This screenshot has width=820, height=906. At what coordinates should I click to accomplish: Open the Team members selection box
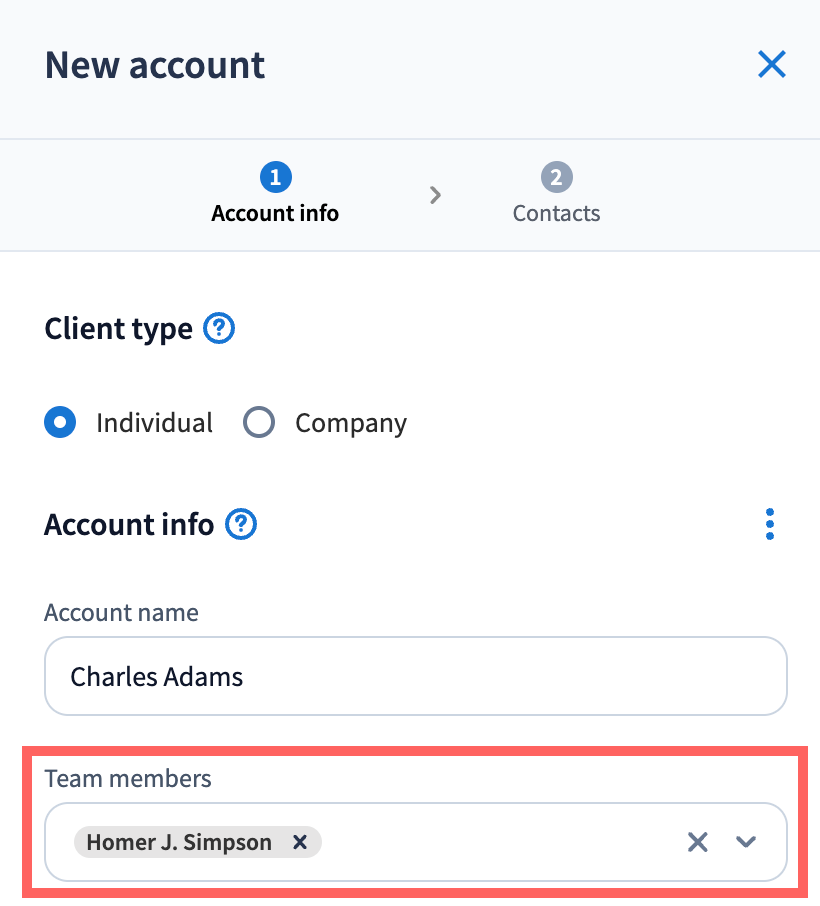click(500, 842)
